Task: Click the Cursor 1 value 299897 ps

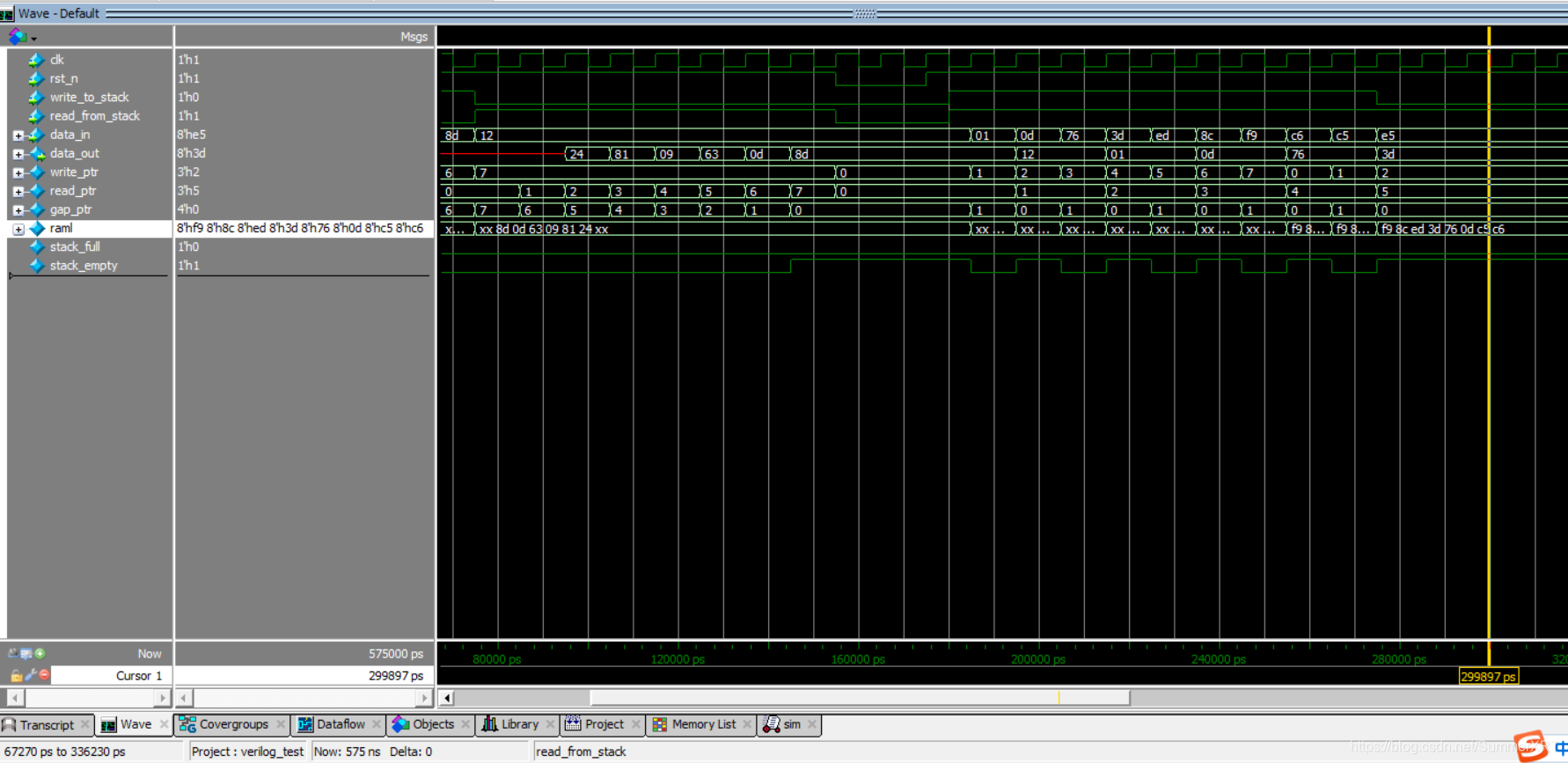Action: (x=396, y=676)
